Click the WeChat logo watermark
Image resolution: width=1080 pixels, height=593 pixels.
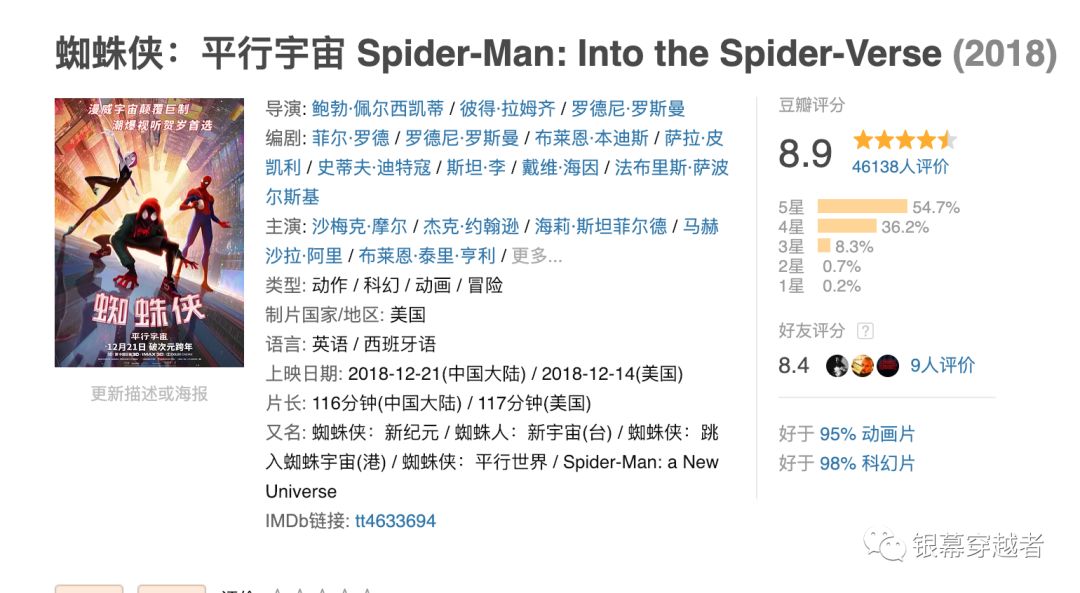[885, 545]
